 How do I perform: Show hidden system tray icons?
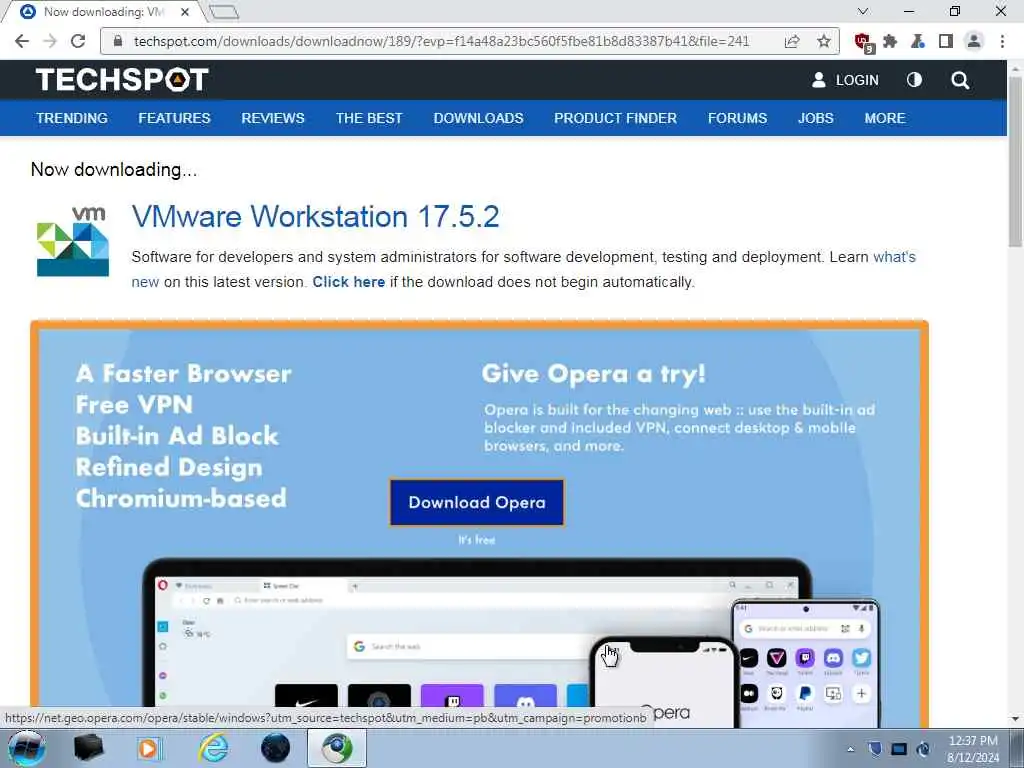coord(850,749)
